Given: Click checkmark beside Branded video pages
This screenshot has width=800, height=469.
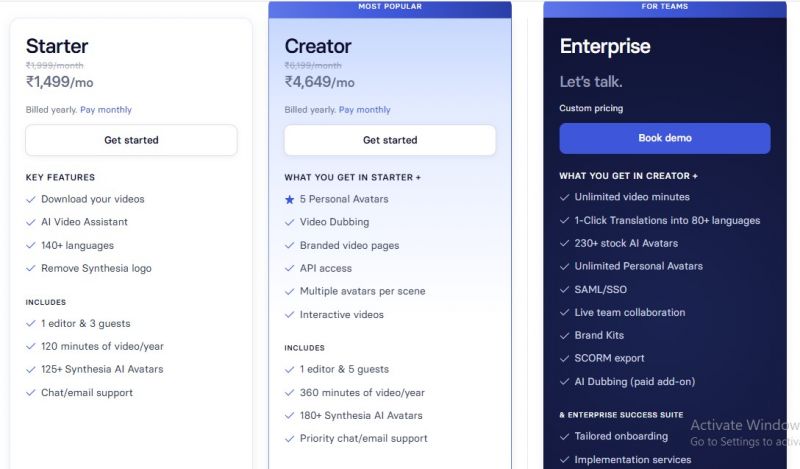Looking at the screenshot, I should point(289,245).
